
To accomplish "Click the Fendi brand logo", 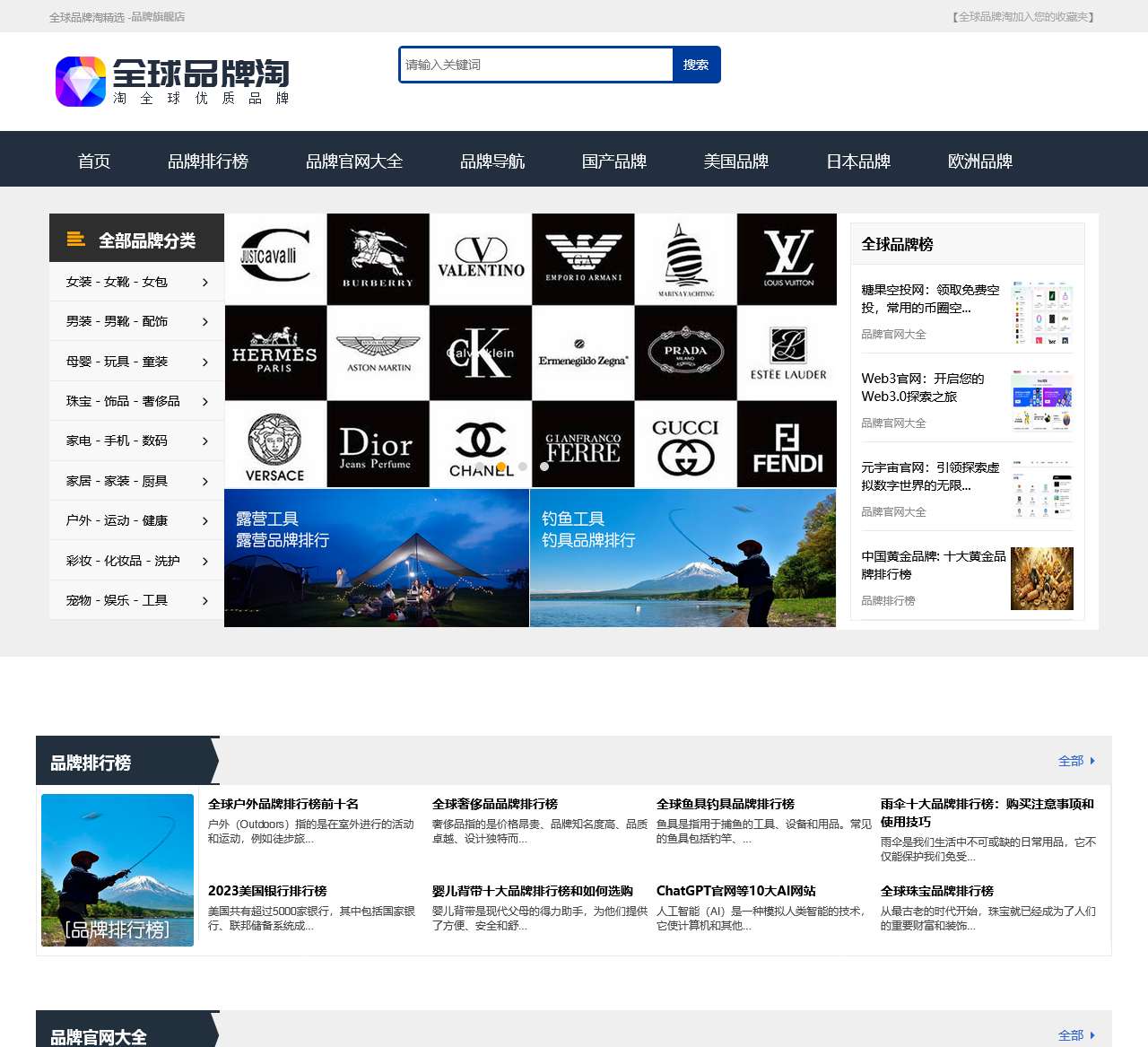I will [x=787, y=444].
